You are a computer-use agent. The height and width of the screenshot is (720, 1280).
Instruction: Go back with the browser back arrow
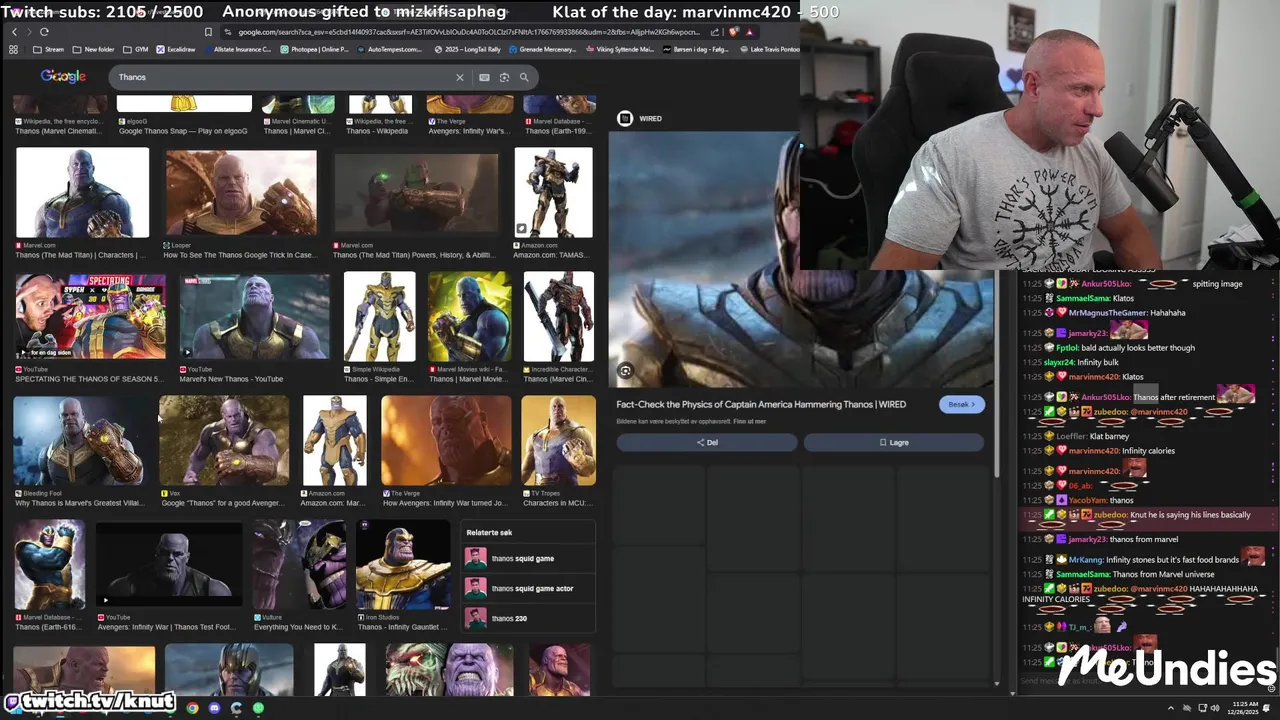[x=14, y=32]
